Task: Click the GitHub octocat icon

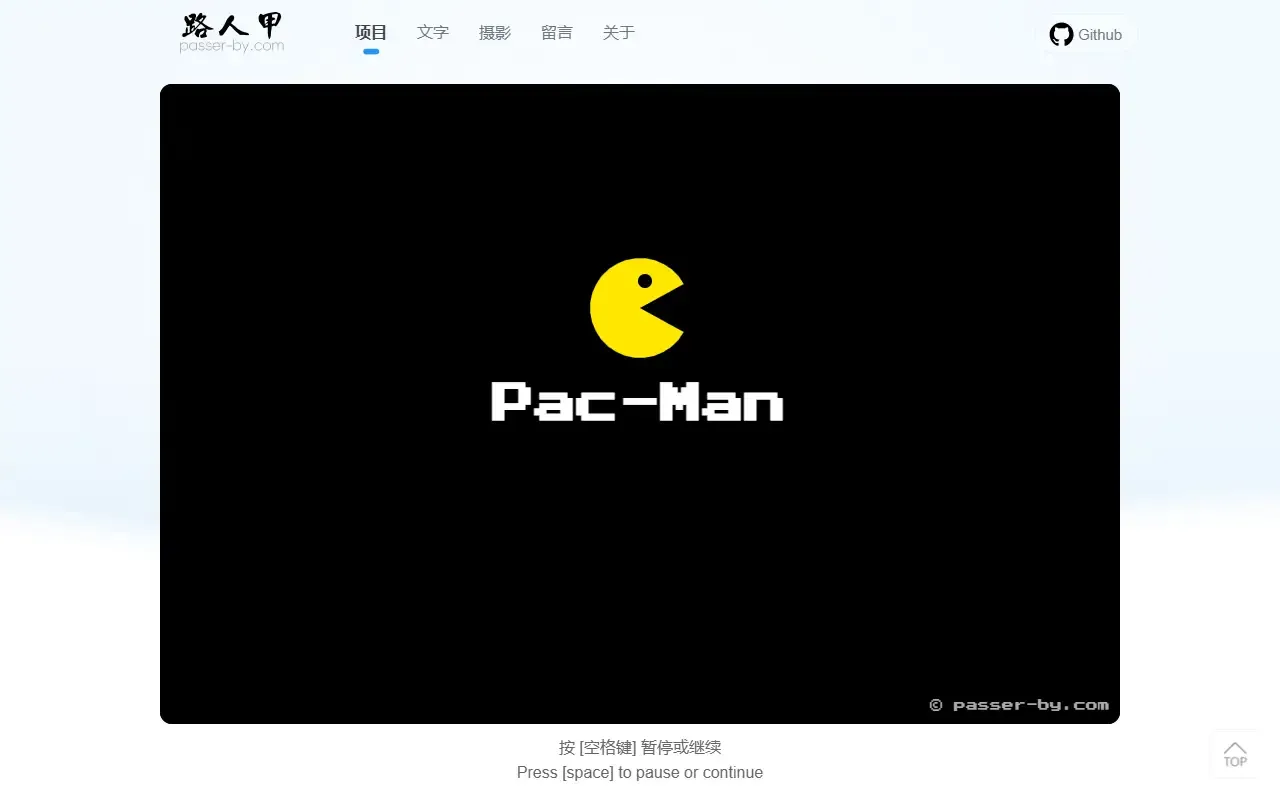Action: point(1061,35)
